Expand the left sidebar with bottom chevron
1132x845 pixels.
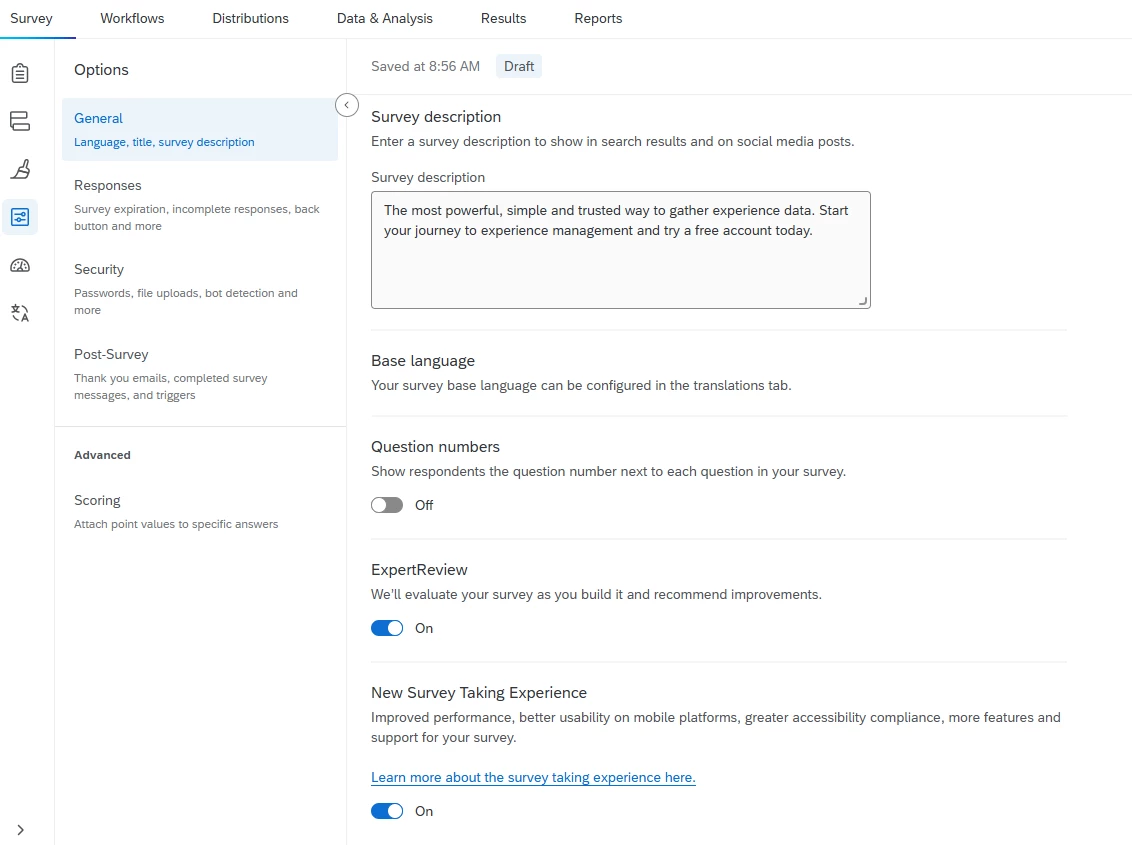click(20, 830)
